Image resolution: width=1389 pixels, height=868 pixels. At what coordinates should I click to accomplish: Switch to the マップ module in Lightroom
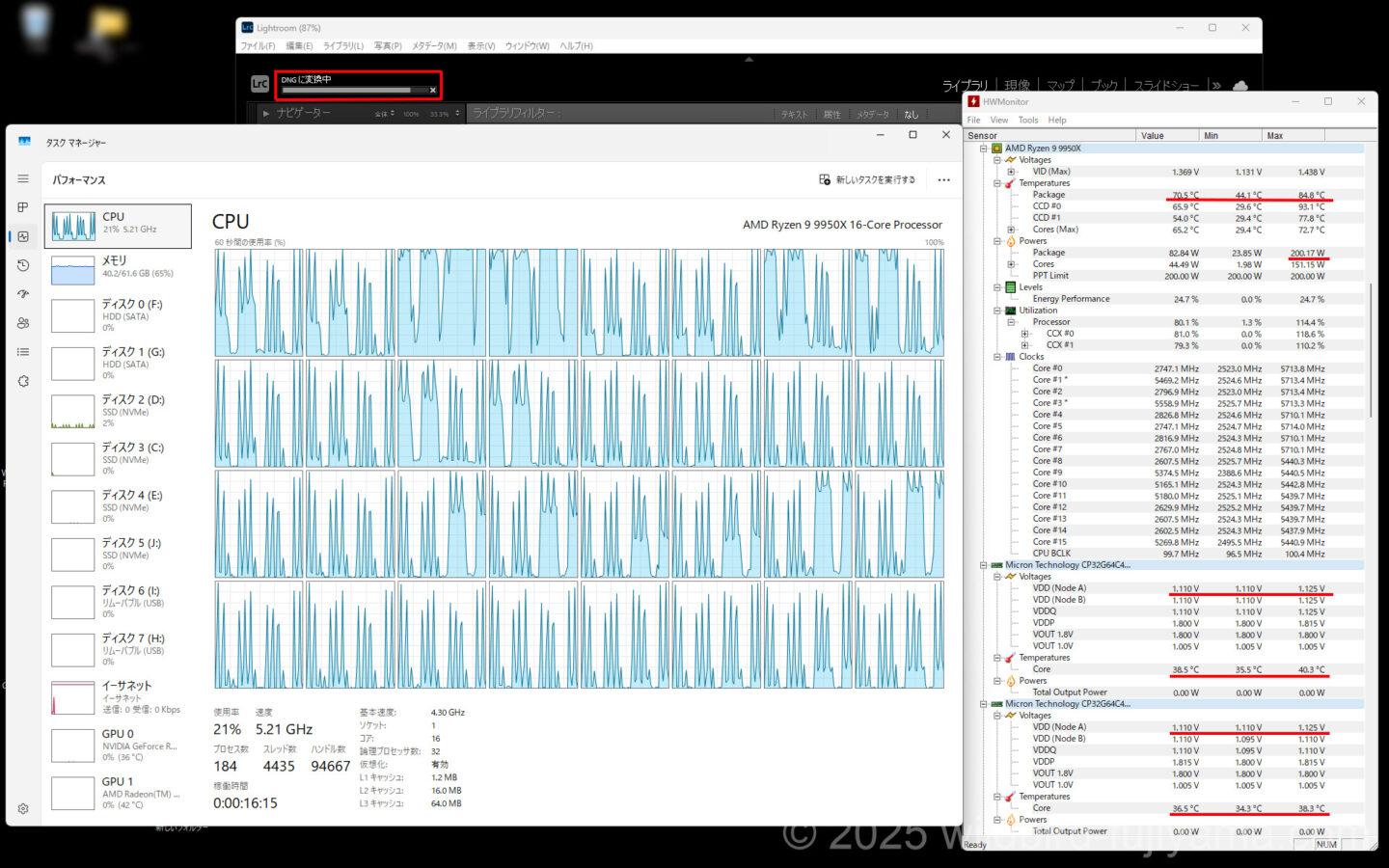(1061, 86)
